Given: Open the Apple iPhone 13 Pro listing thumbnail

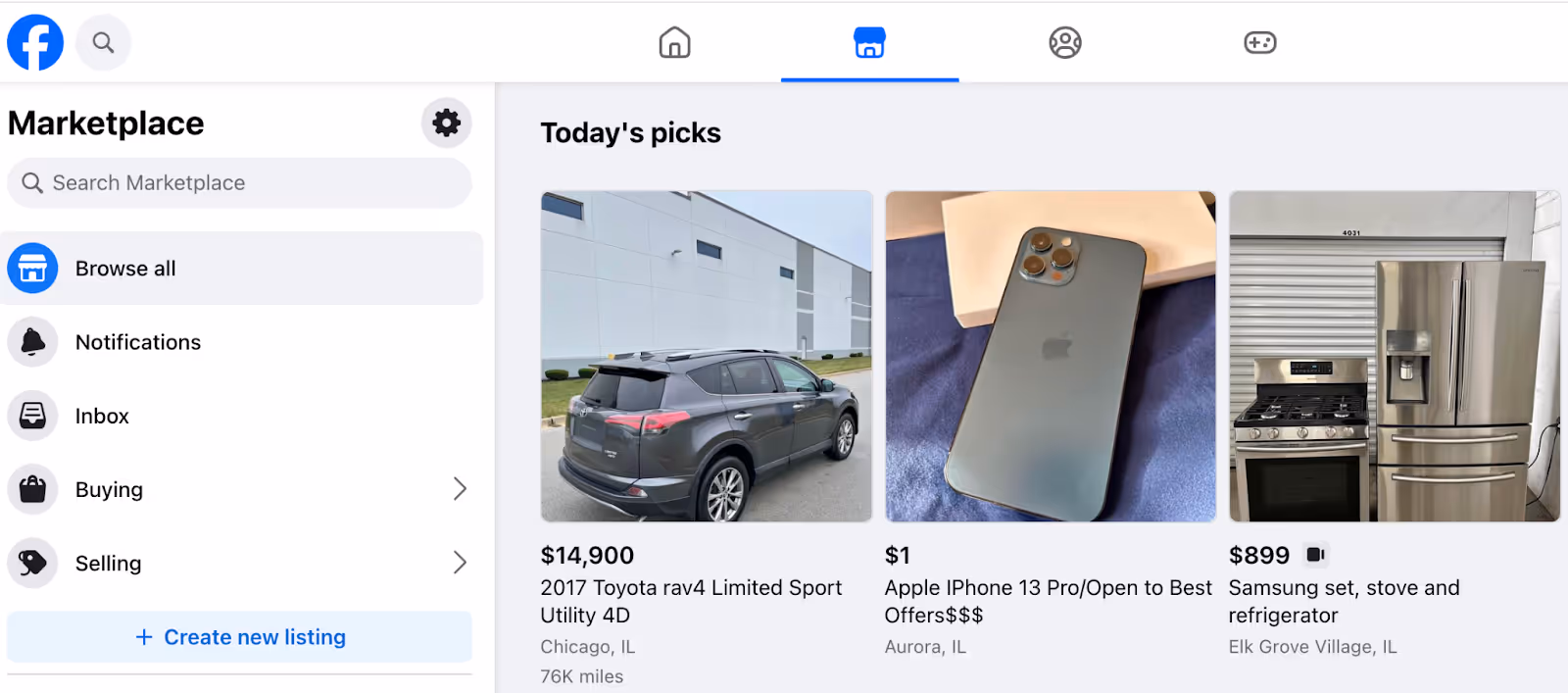Looking at the screenshot, I should pos(1050,355).
